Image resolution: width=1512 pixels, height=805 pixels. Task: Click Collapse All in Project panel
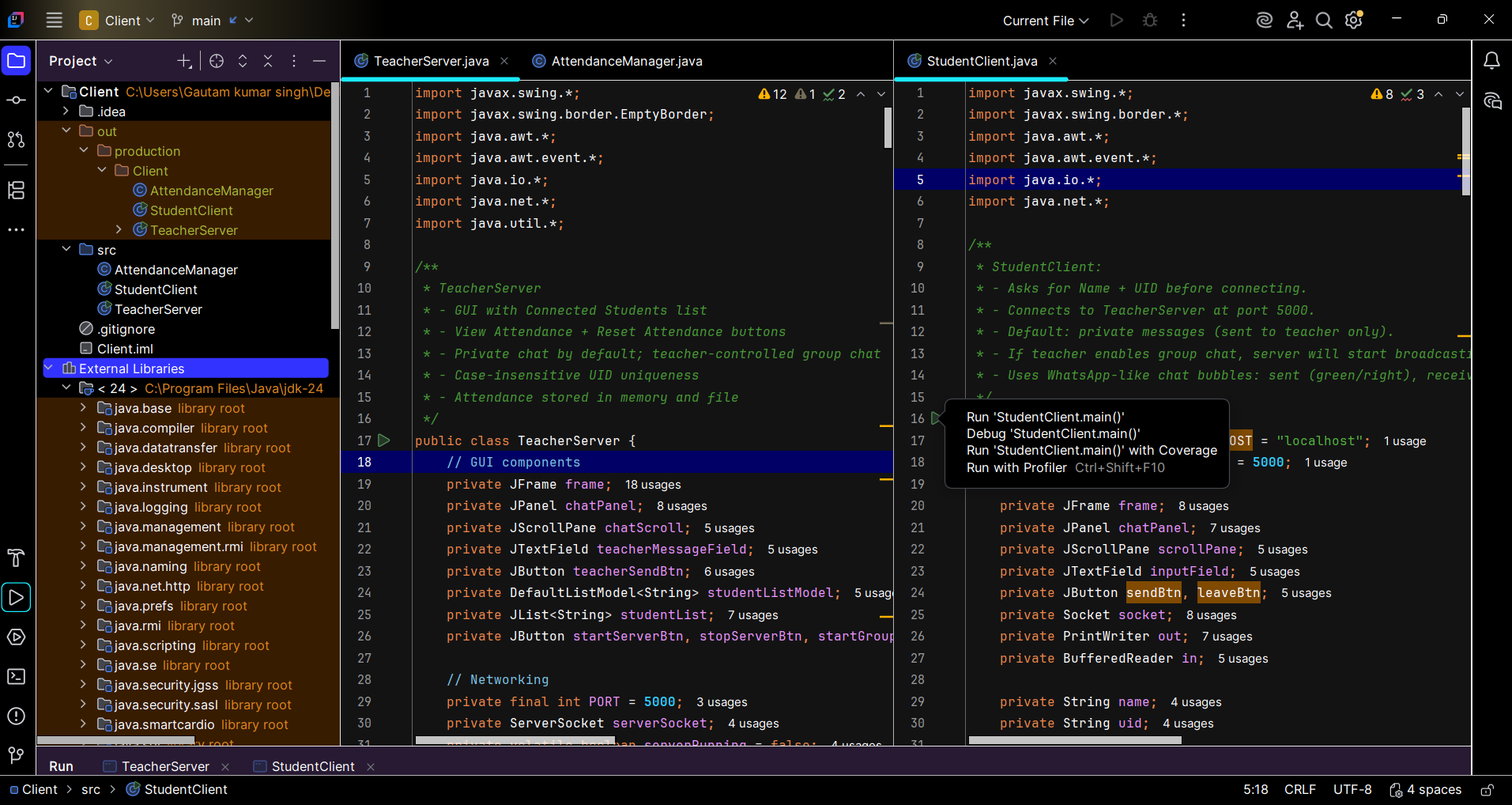[268, 61]
